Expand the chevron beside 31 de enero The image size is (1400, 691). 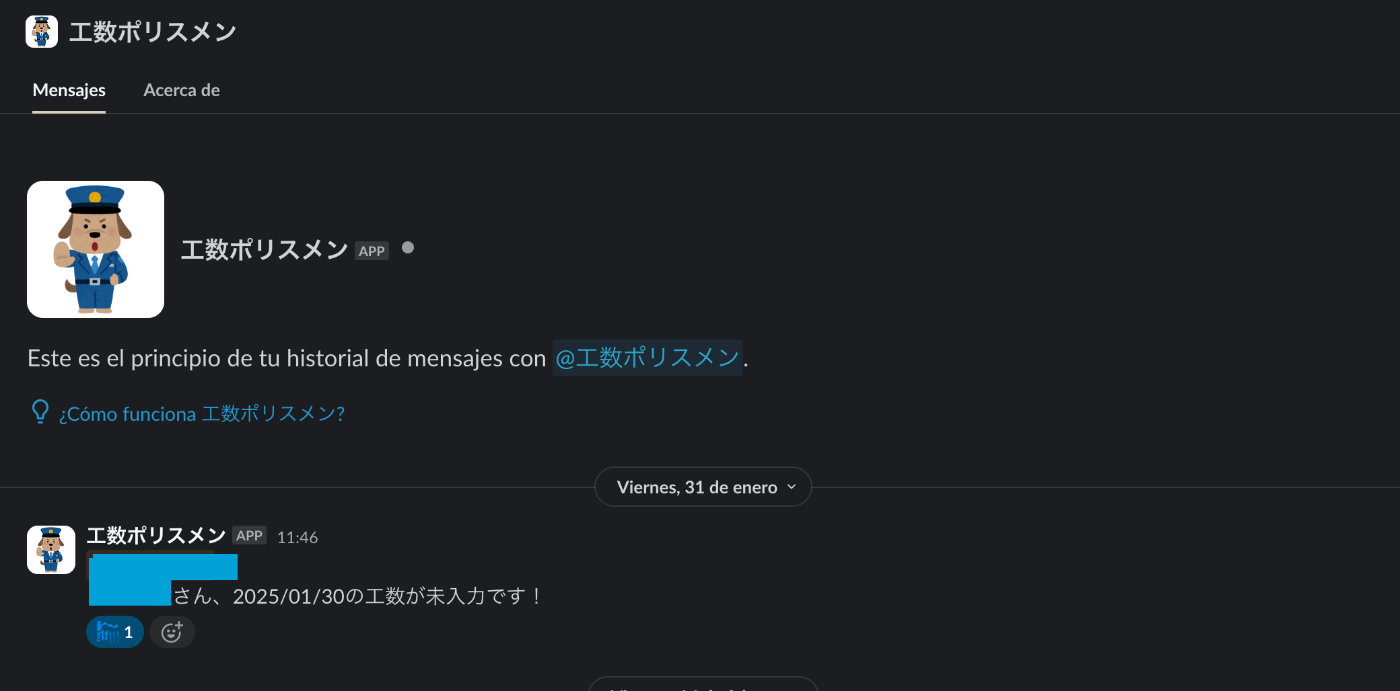792,487
